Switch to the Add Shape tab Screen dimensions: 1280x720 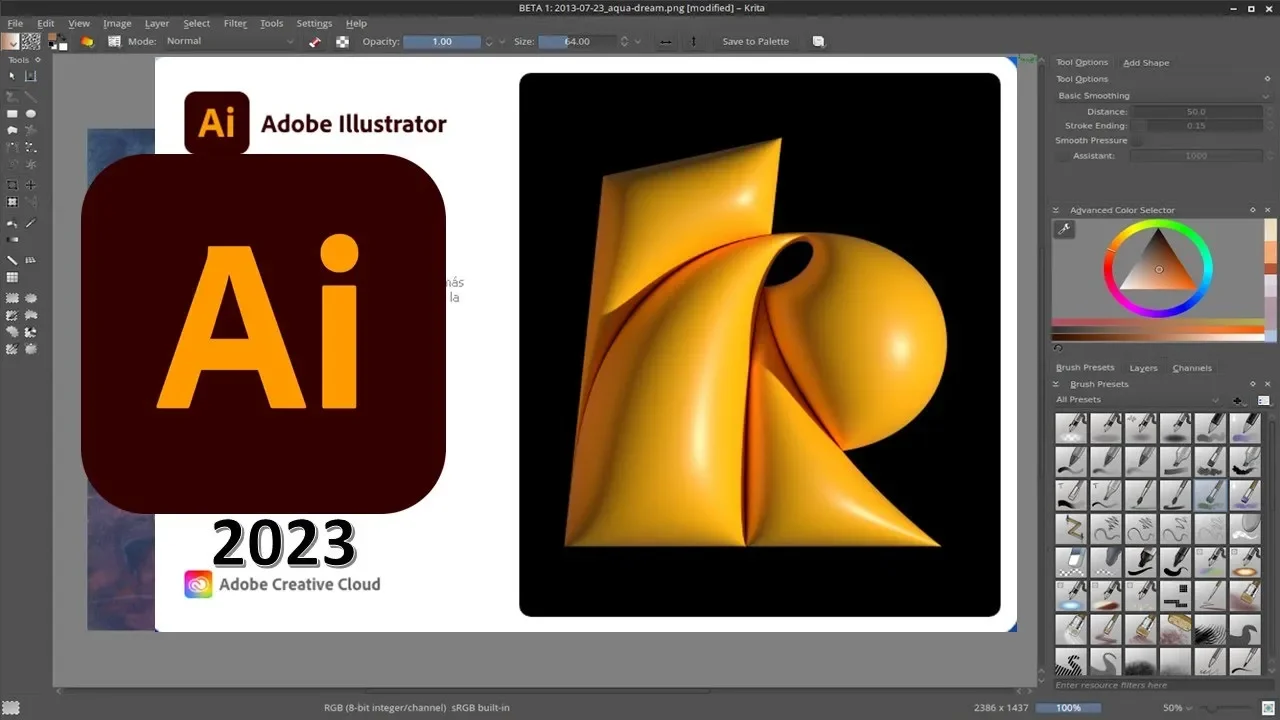(1145, 63)
